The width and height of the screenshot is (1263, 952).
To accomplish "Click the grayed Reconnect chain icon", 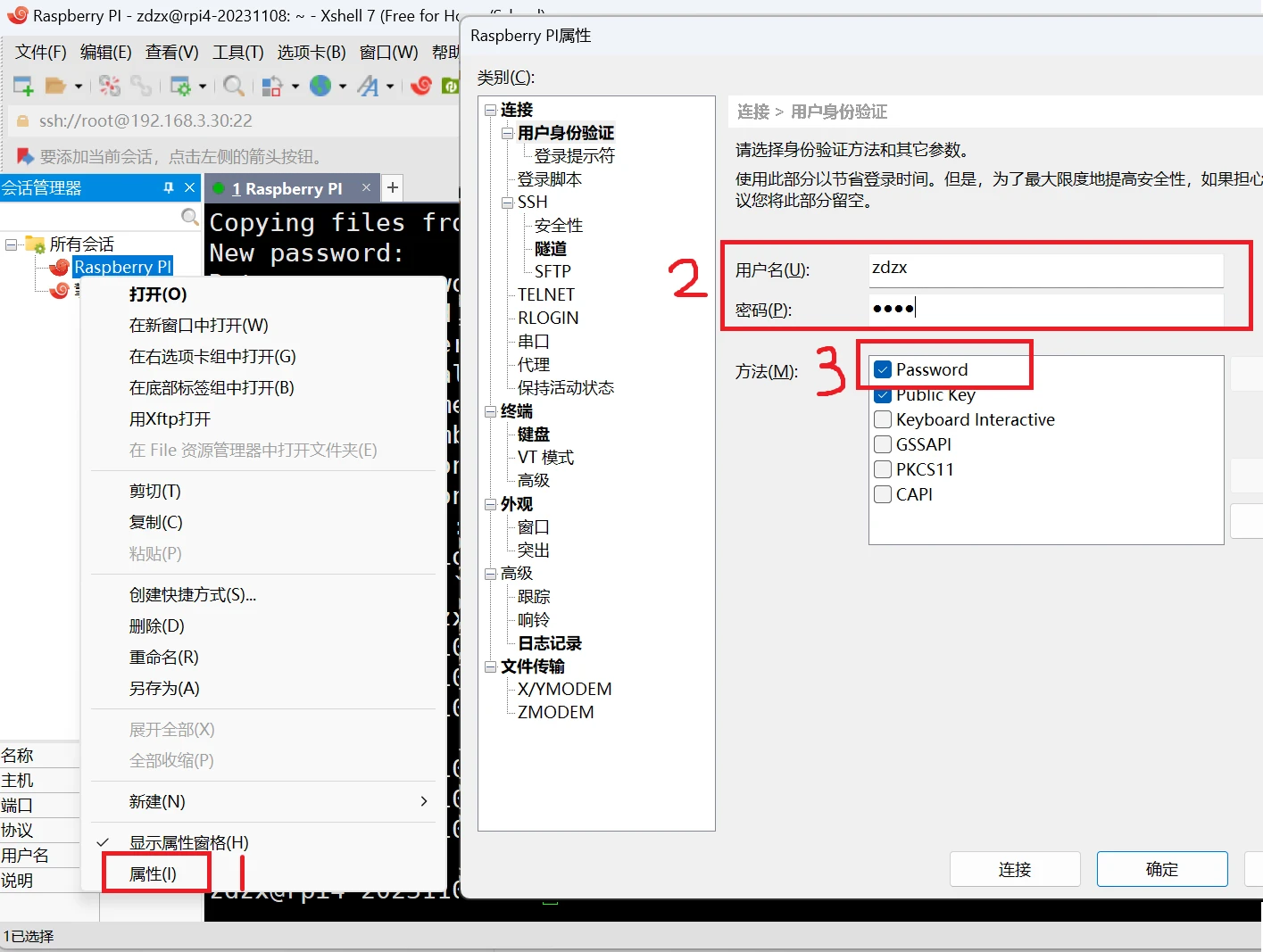I will click(141, 86).
